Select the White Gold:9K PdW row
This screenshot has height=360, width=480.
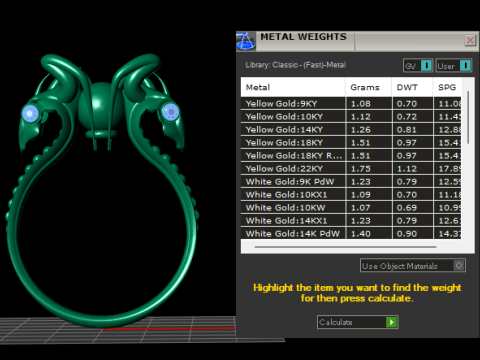click(351, 182)
